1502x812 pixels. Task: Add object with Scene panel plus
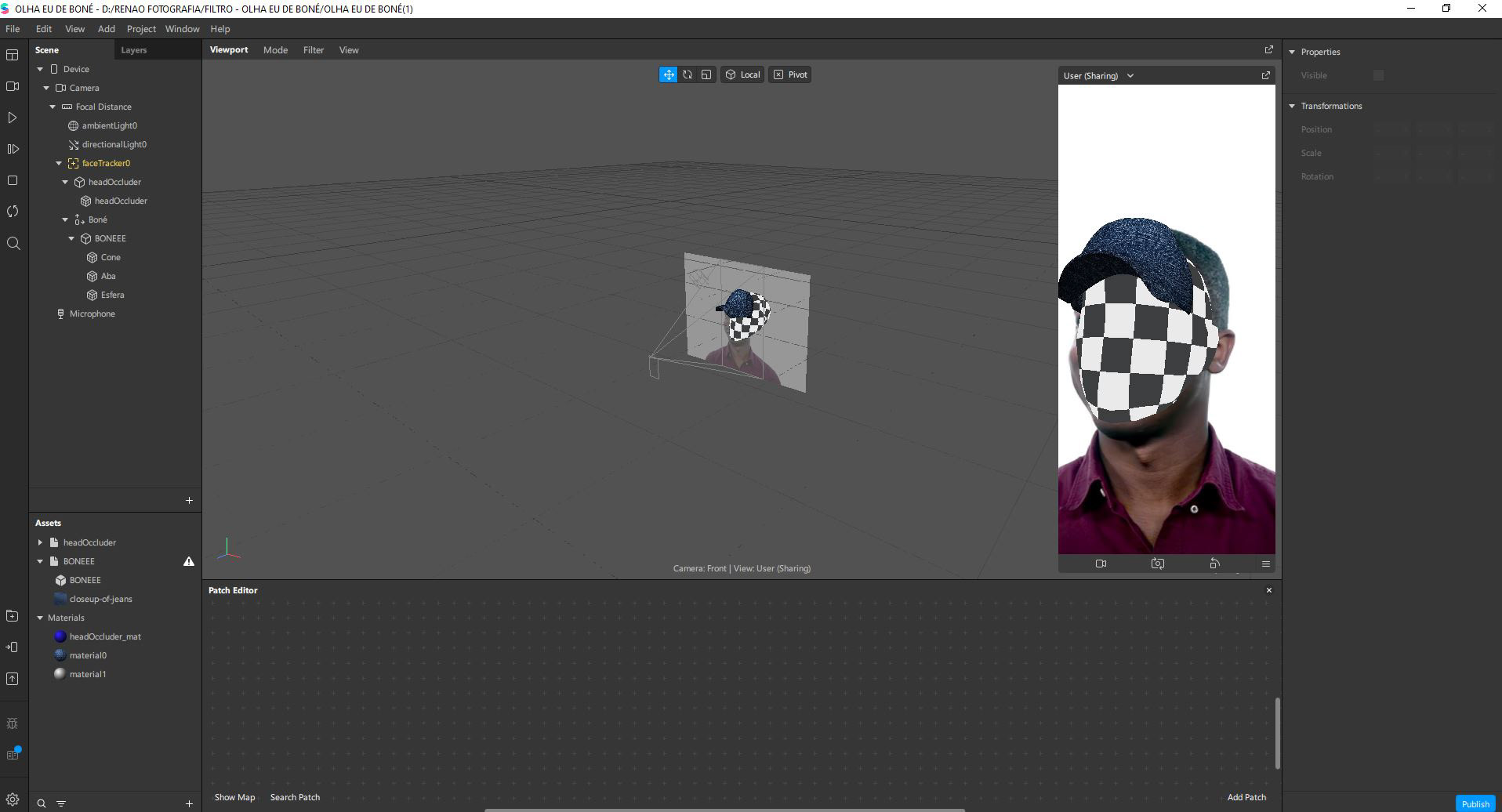189,500
